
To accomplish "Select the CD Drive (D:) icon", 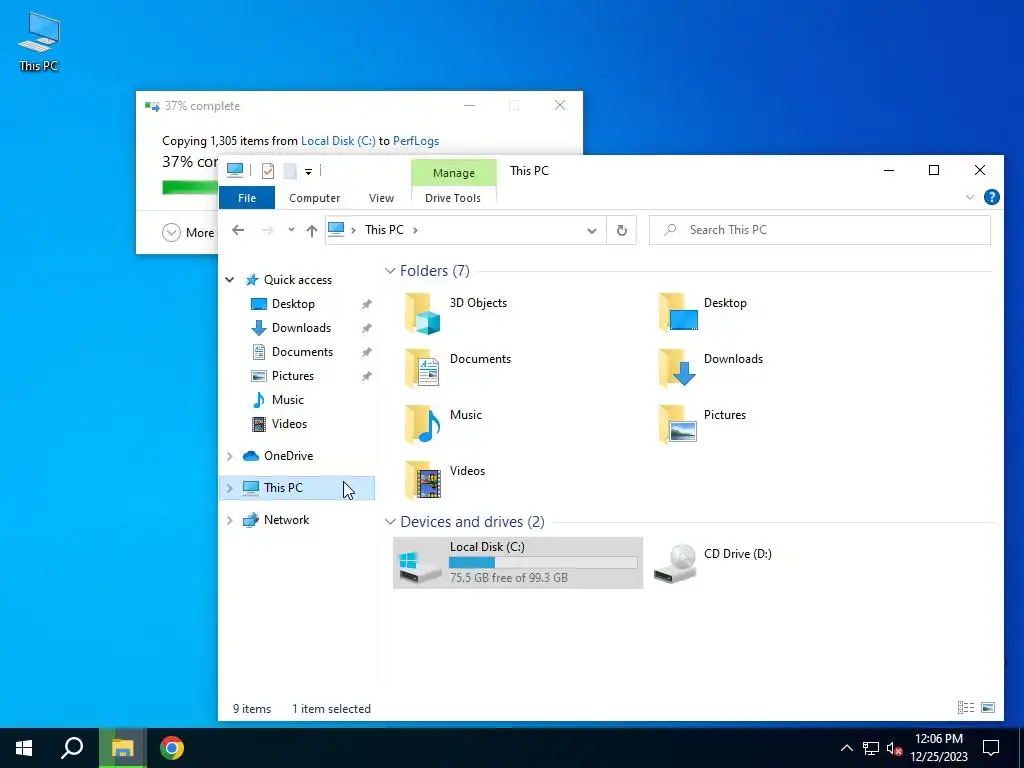I will [675, 564].
